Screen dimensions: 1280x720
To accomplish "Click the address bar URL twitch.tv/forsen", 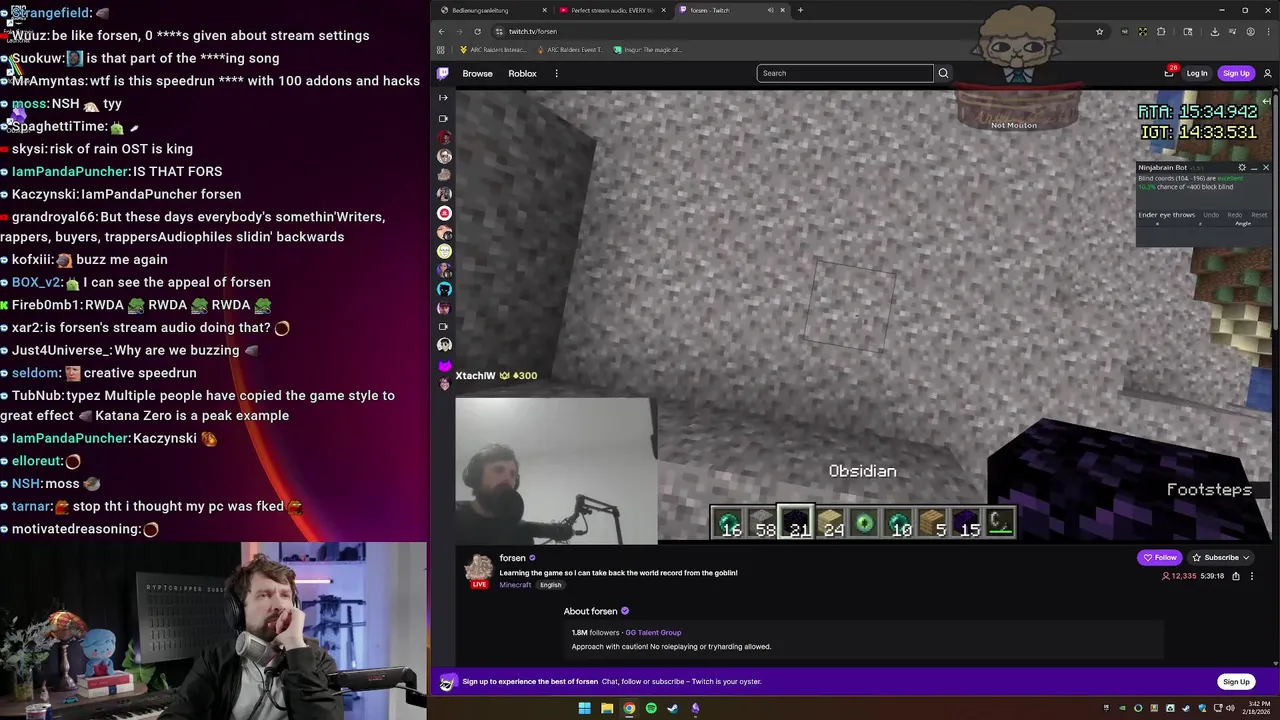I will tap(532, 31).
